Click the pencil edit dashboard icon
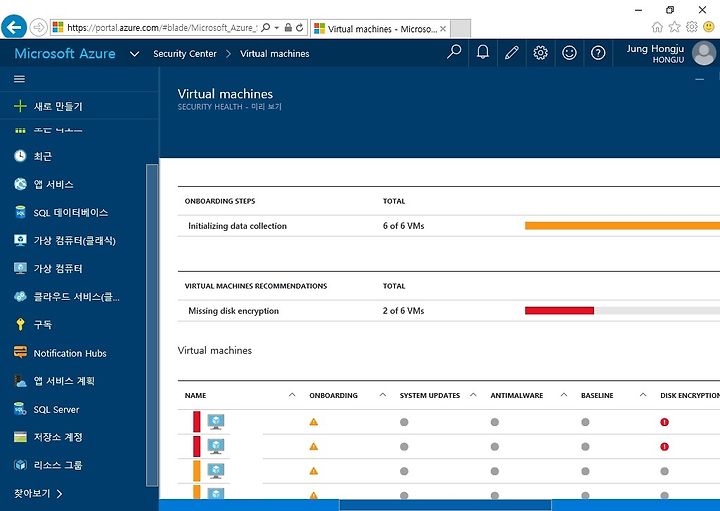The image size is (720, 511). [512, 53]
